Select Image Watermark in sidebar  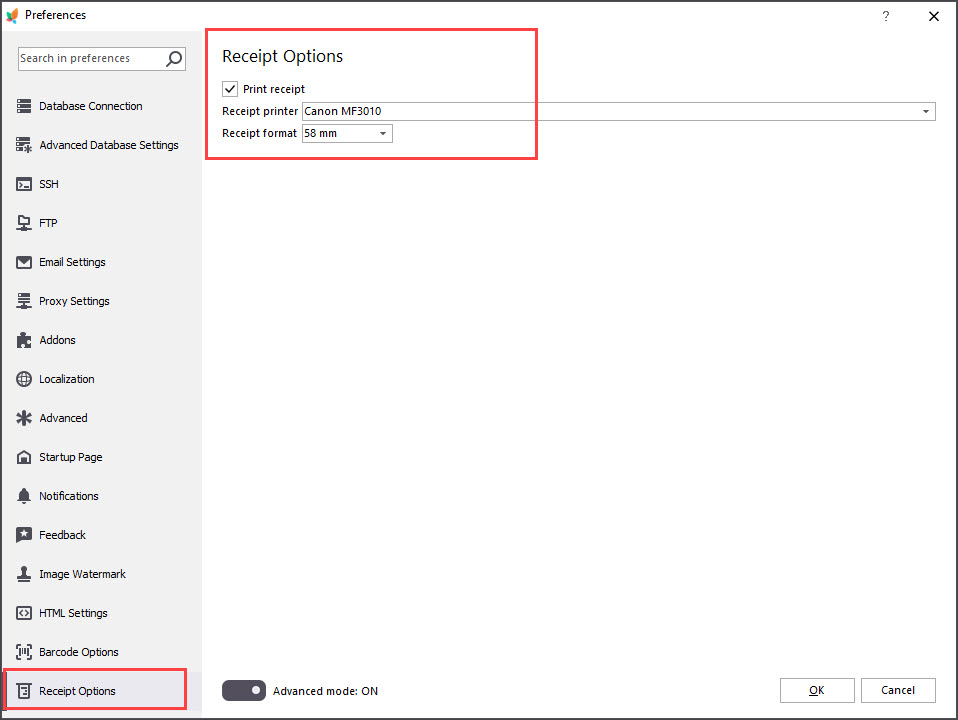point(82,574)
